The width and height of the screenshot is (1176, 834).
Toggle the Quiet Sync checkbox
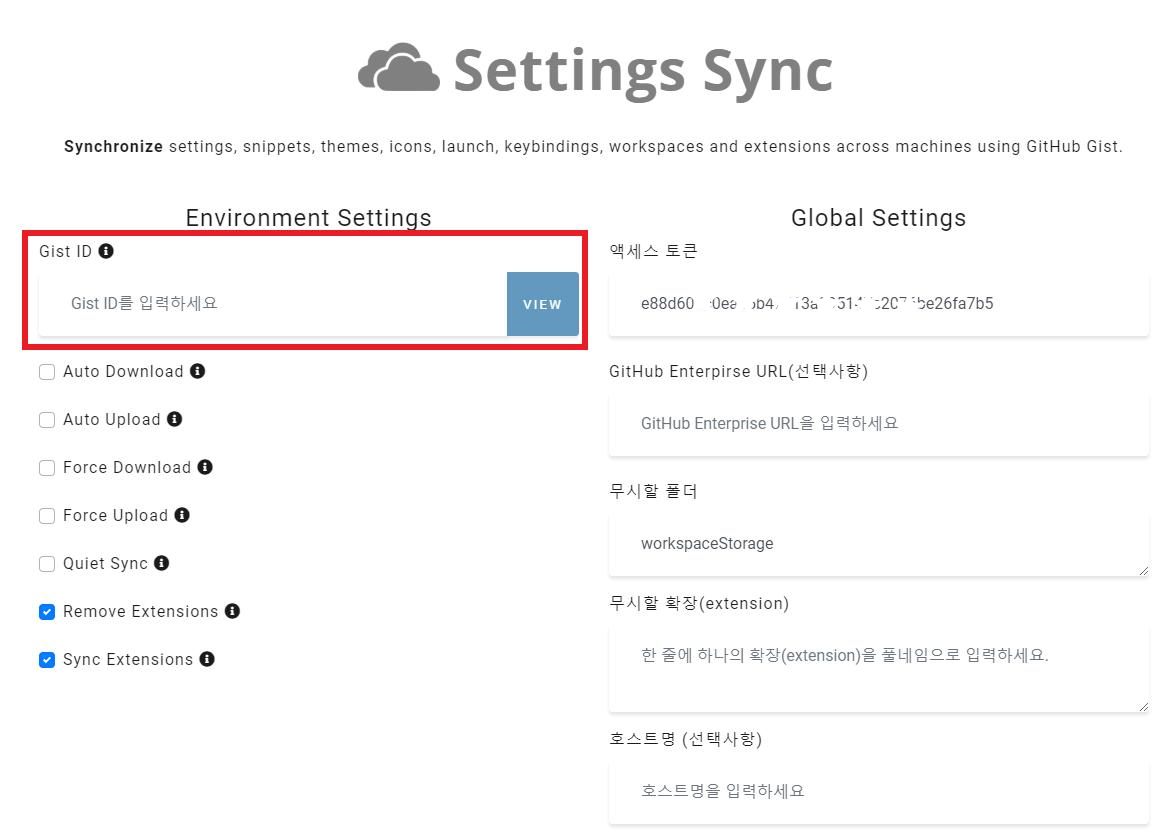coord(47,564)
